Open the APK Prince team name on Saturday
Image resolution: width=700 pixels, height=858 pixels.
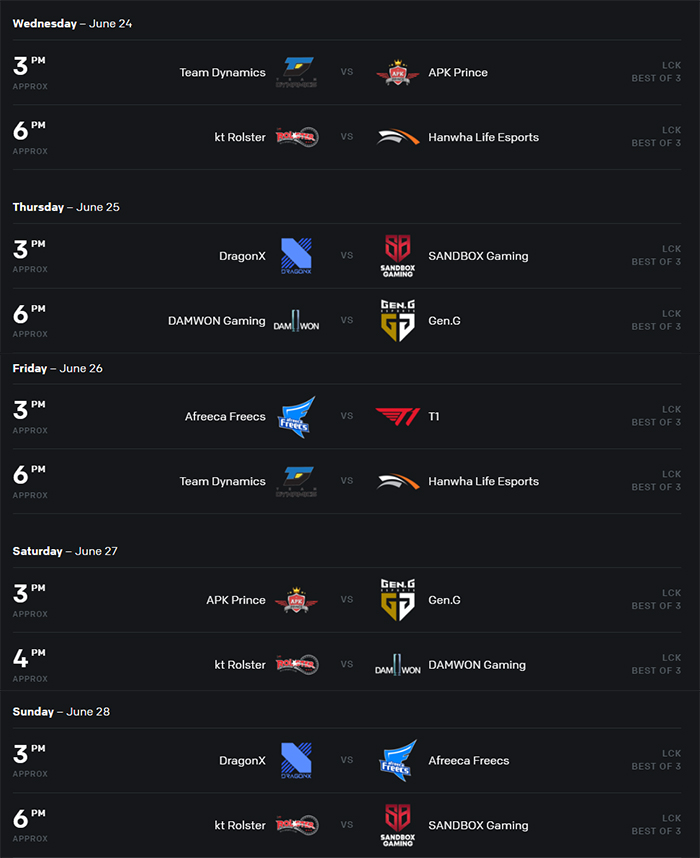(236, 600)
